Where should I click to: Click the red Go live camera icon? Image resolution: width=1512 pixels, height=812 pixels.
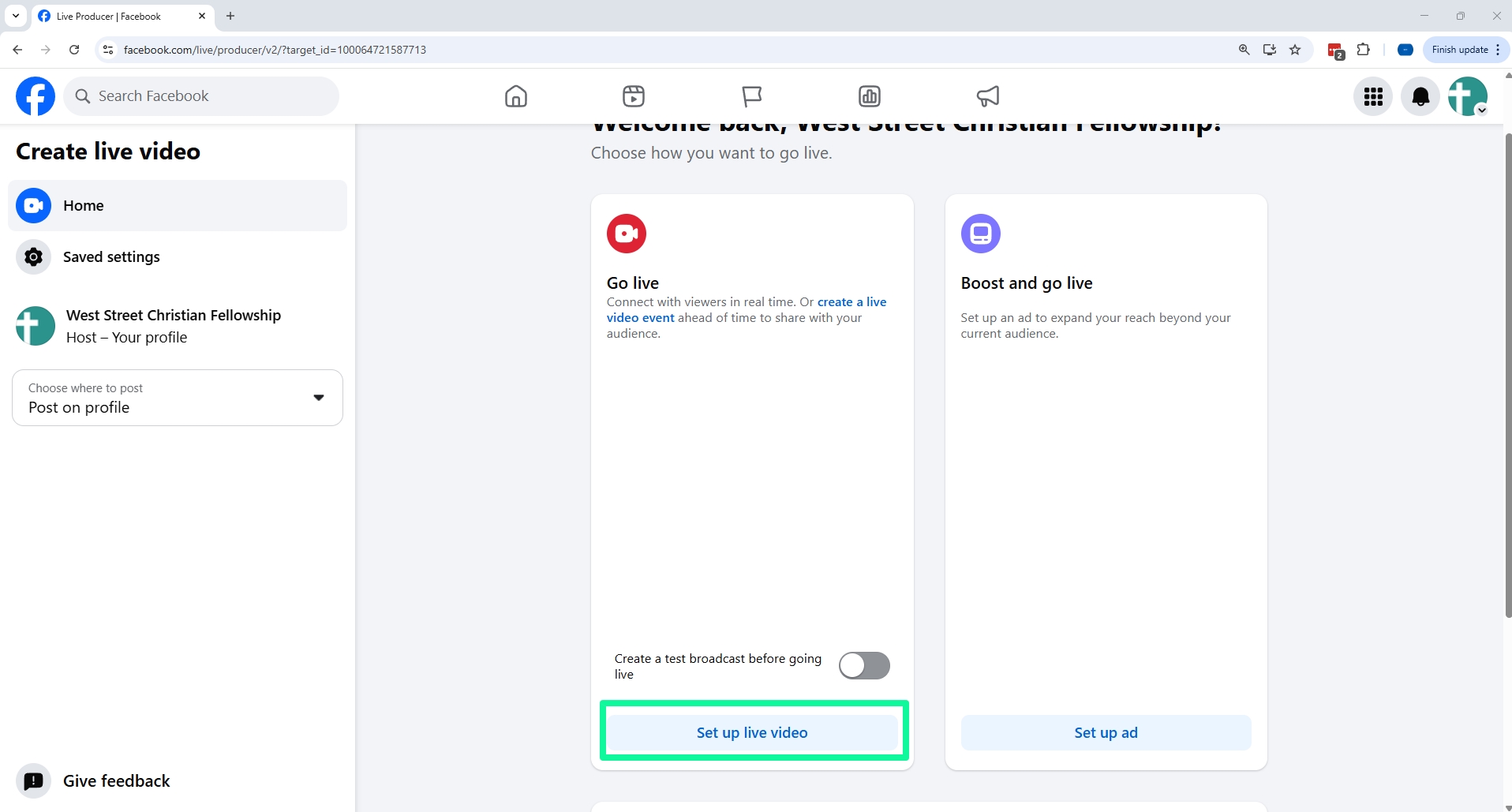[x=627, y=234]
